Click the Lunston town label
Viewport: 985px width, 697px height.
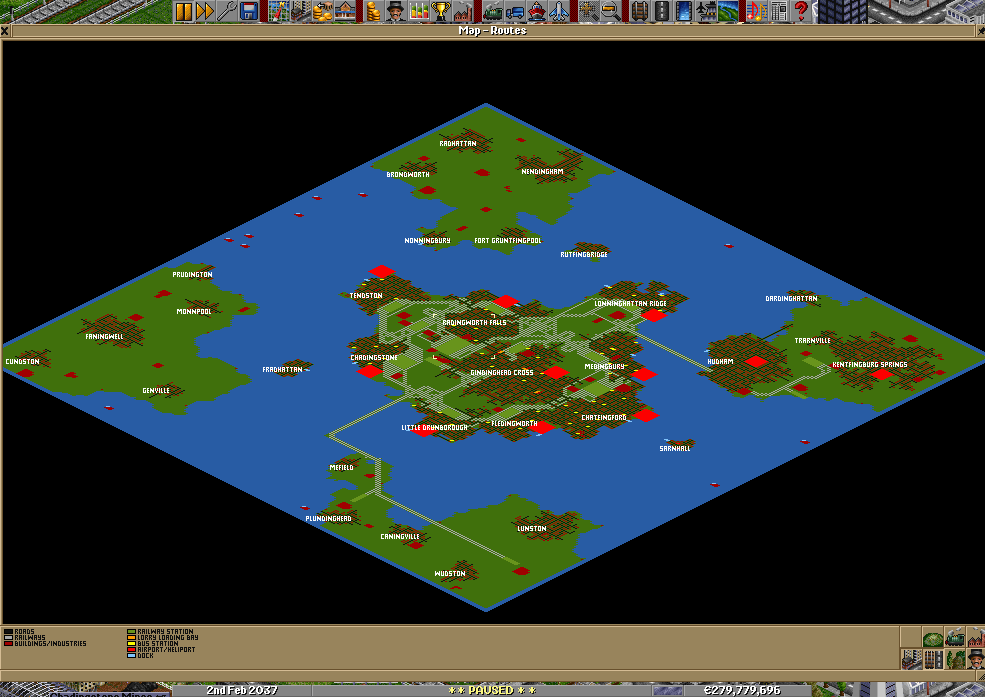point(531,529)
